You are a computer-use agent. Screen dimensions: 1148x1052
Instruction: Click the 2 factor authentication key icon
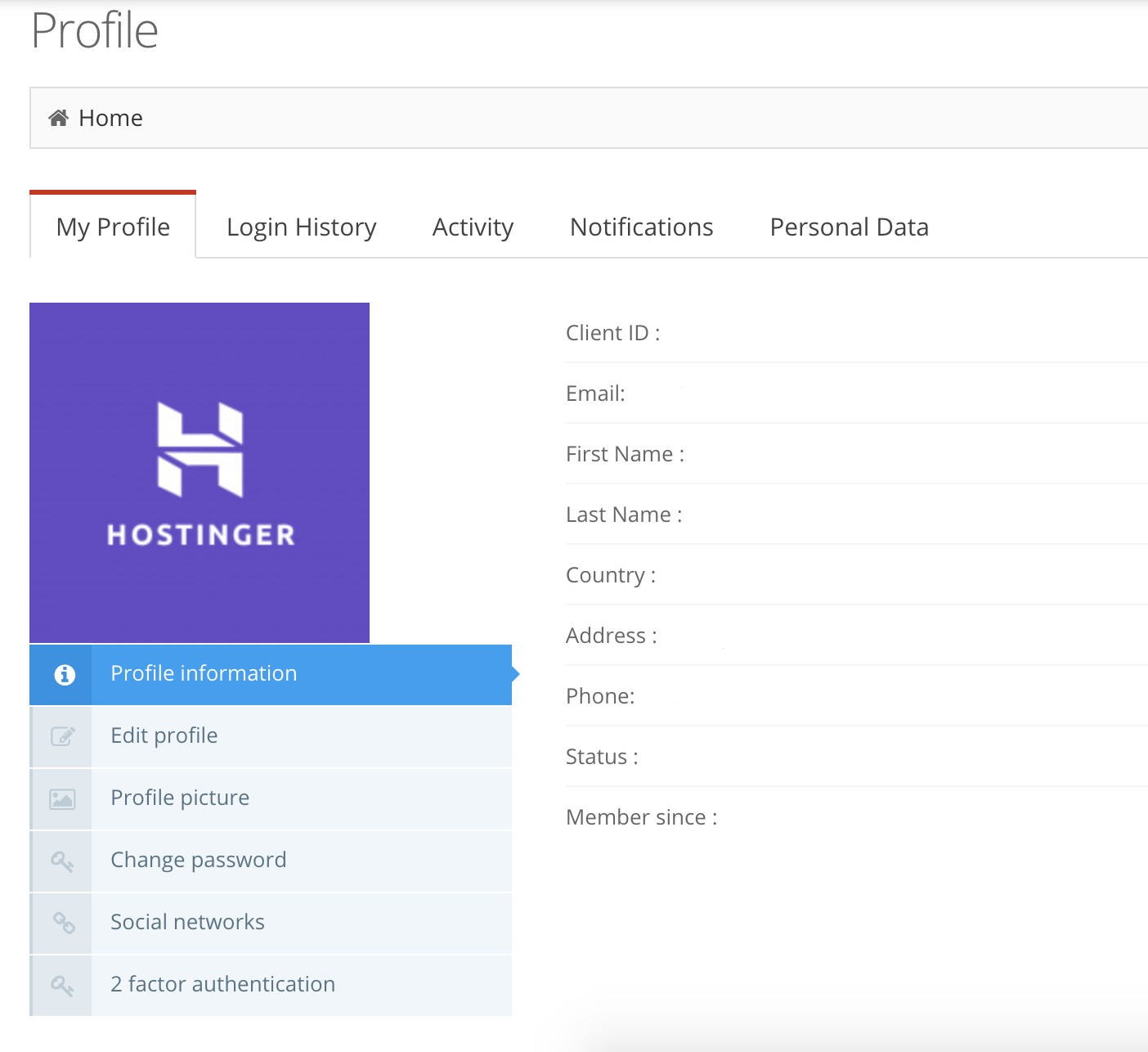coord(63,985)
